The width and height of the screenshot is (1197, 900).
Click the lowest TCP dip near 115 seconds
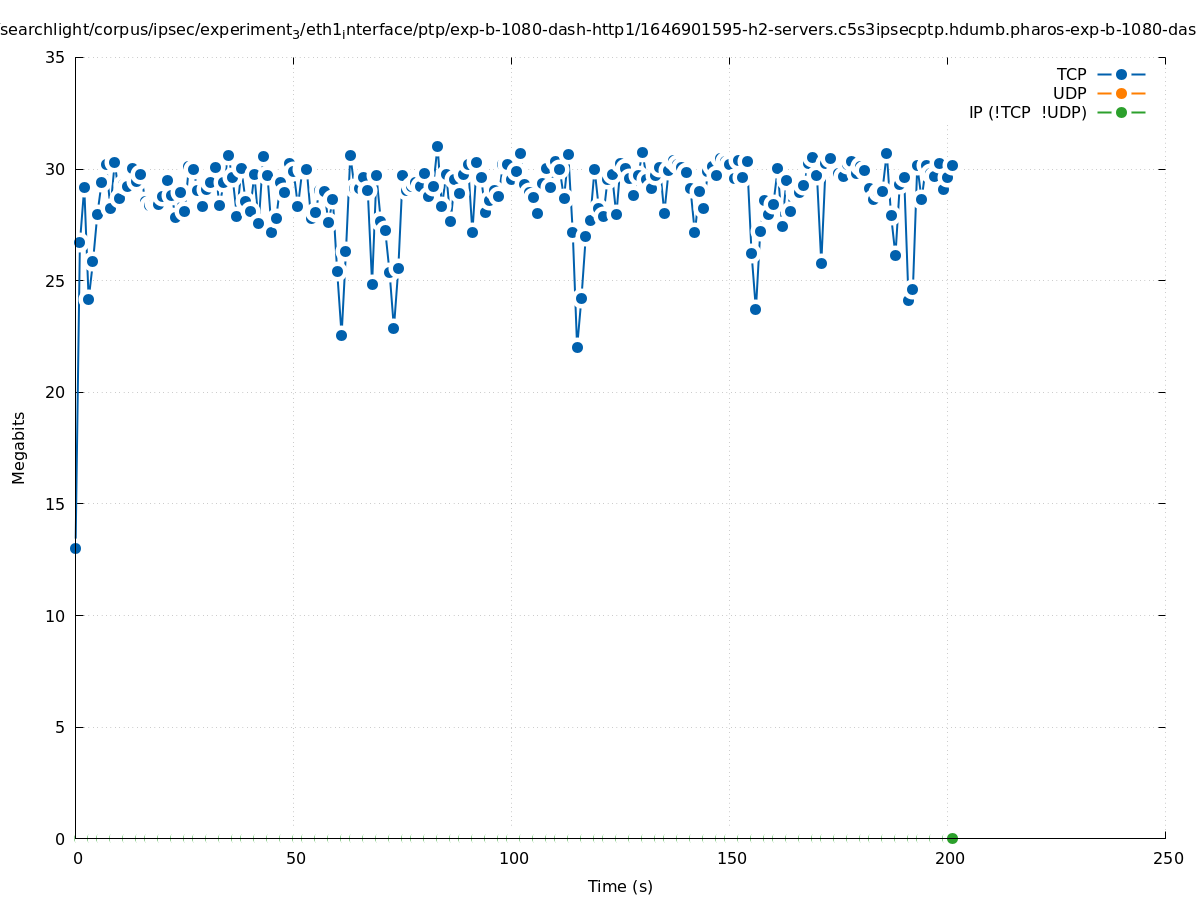pyautogui.click(x=577, y=347)
